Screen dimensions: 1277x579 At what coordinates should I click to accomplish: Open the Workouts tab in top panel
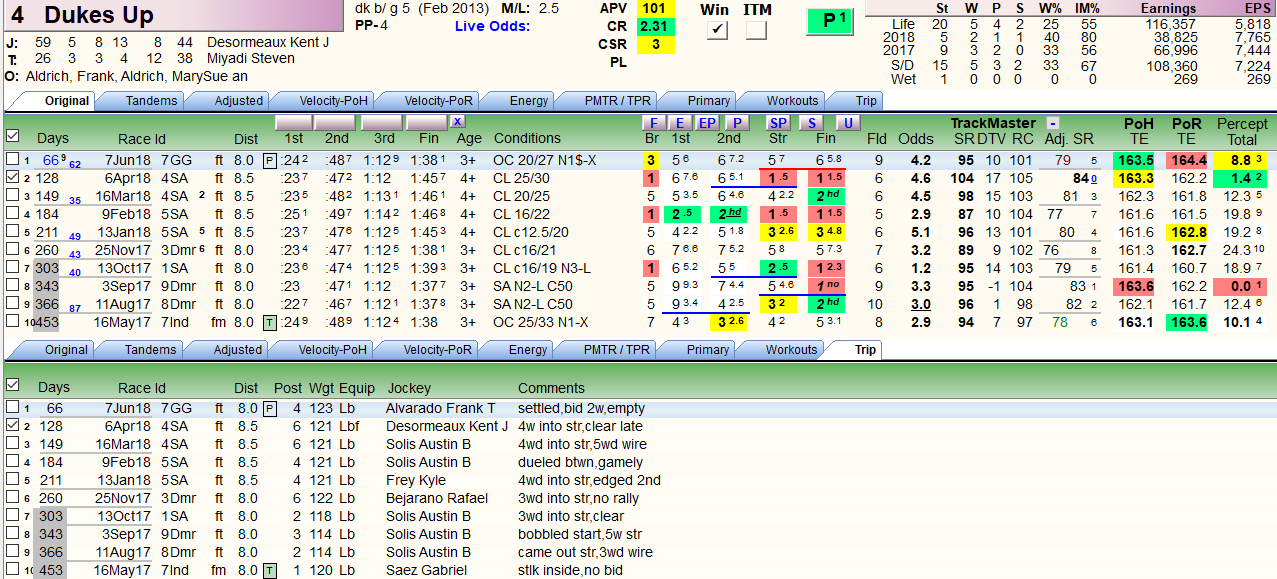[792, 100]
